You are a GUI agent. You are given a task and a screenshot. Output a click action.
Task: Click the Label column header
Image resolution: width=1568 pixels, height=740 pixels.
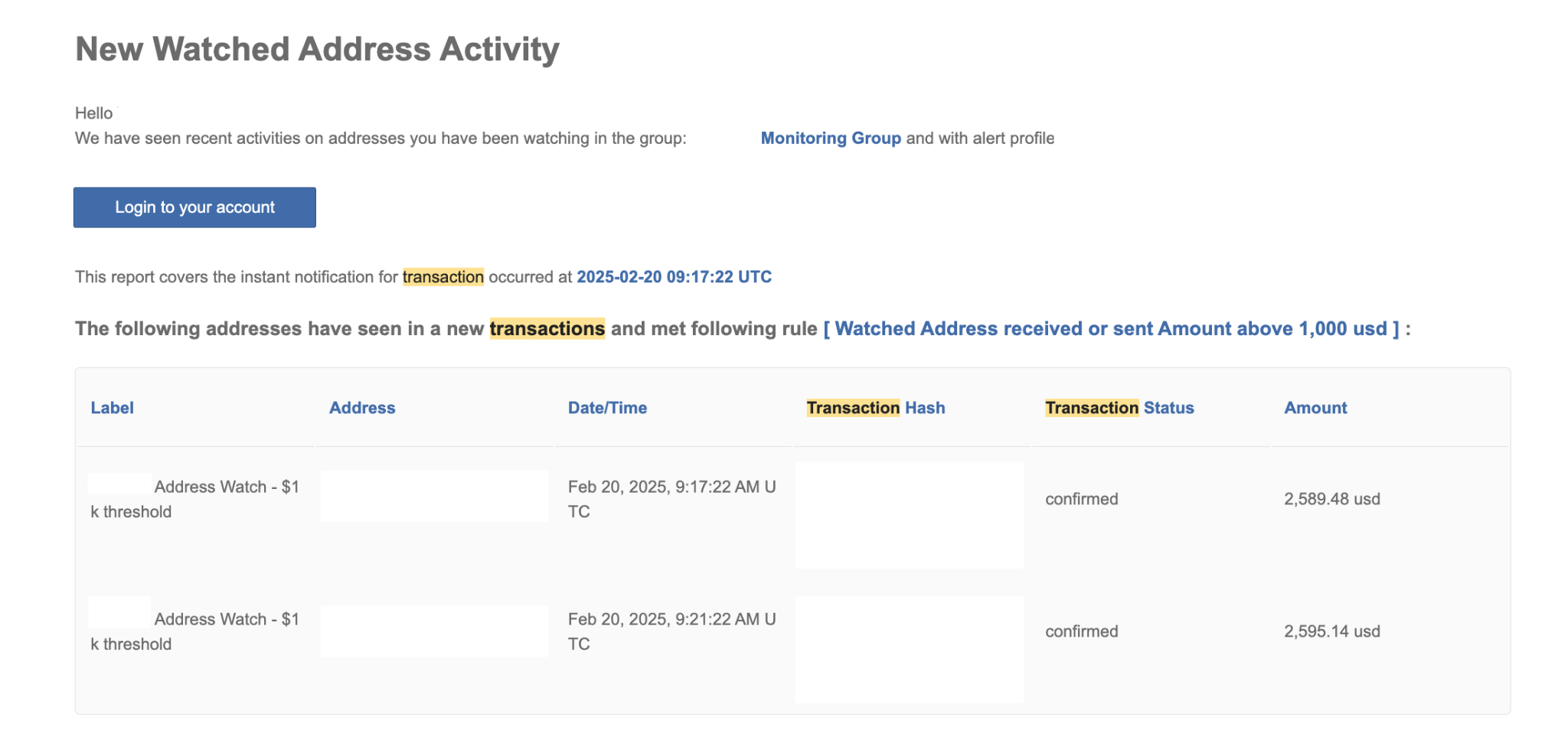(x=113, y=408)
